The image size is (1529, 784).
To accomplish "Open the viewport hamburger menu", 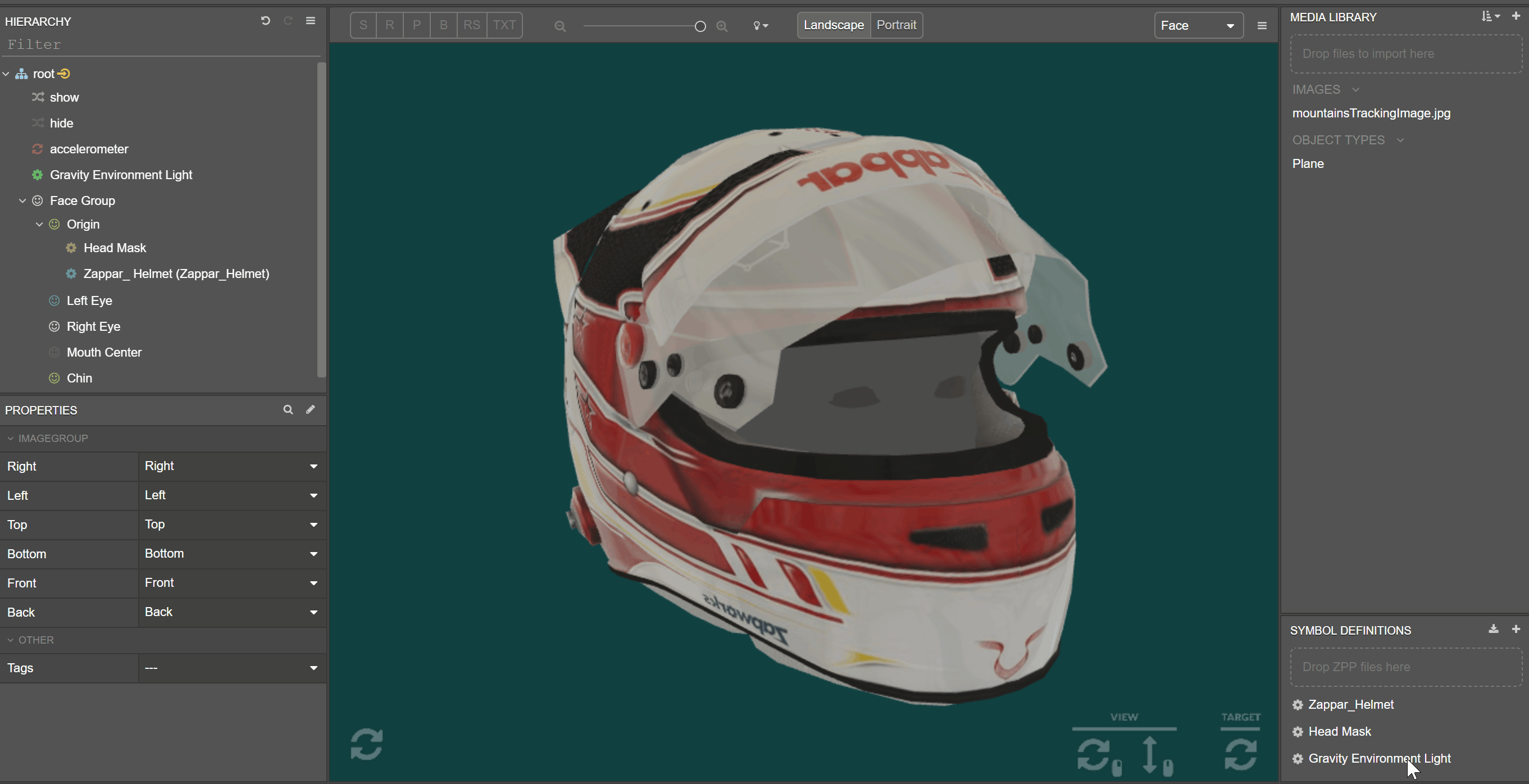I will pyautogui.click(x=1262, y=25).
